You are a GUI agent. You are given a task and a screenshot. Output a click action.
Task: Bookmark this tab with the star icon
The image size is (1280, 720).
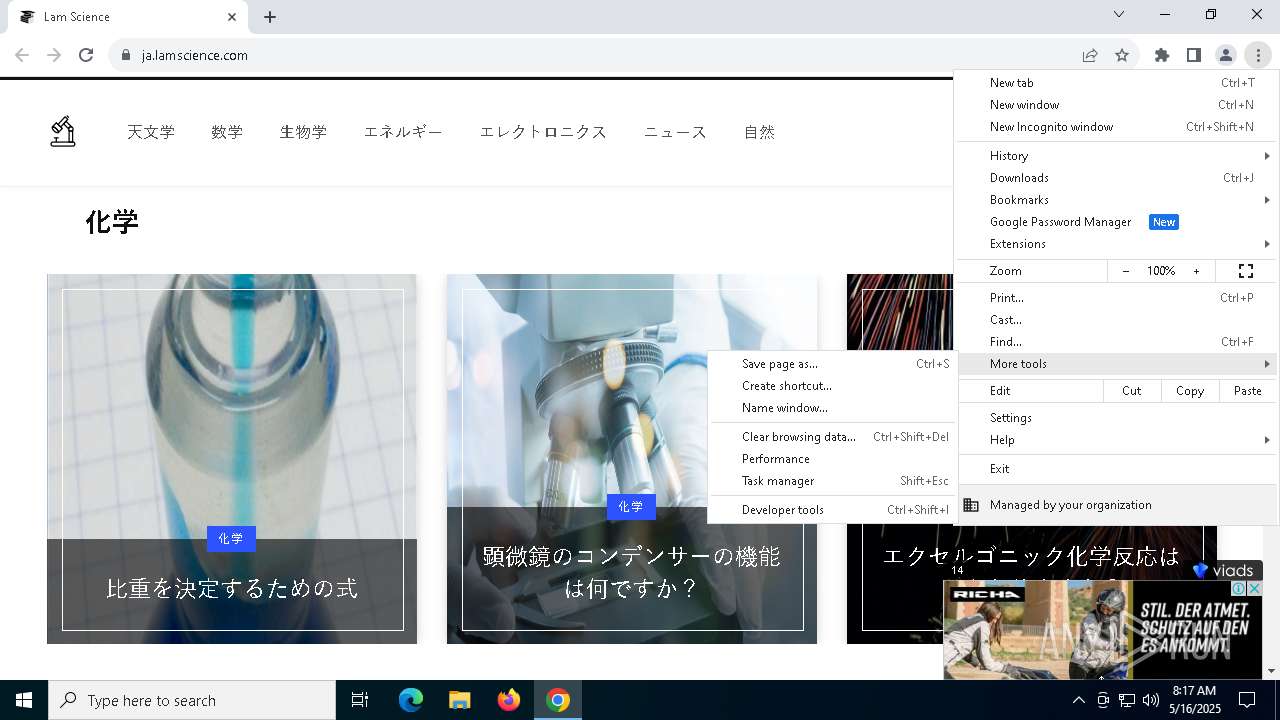point(1122,55)
